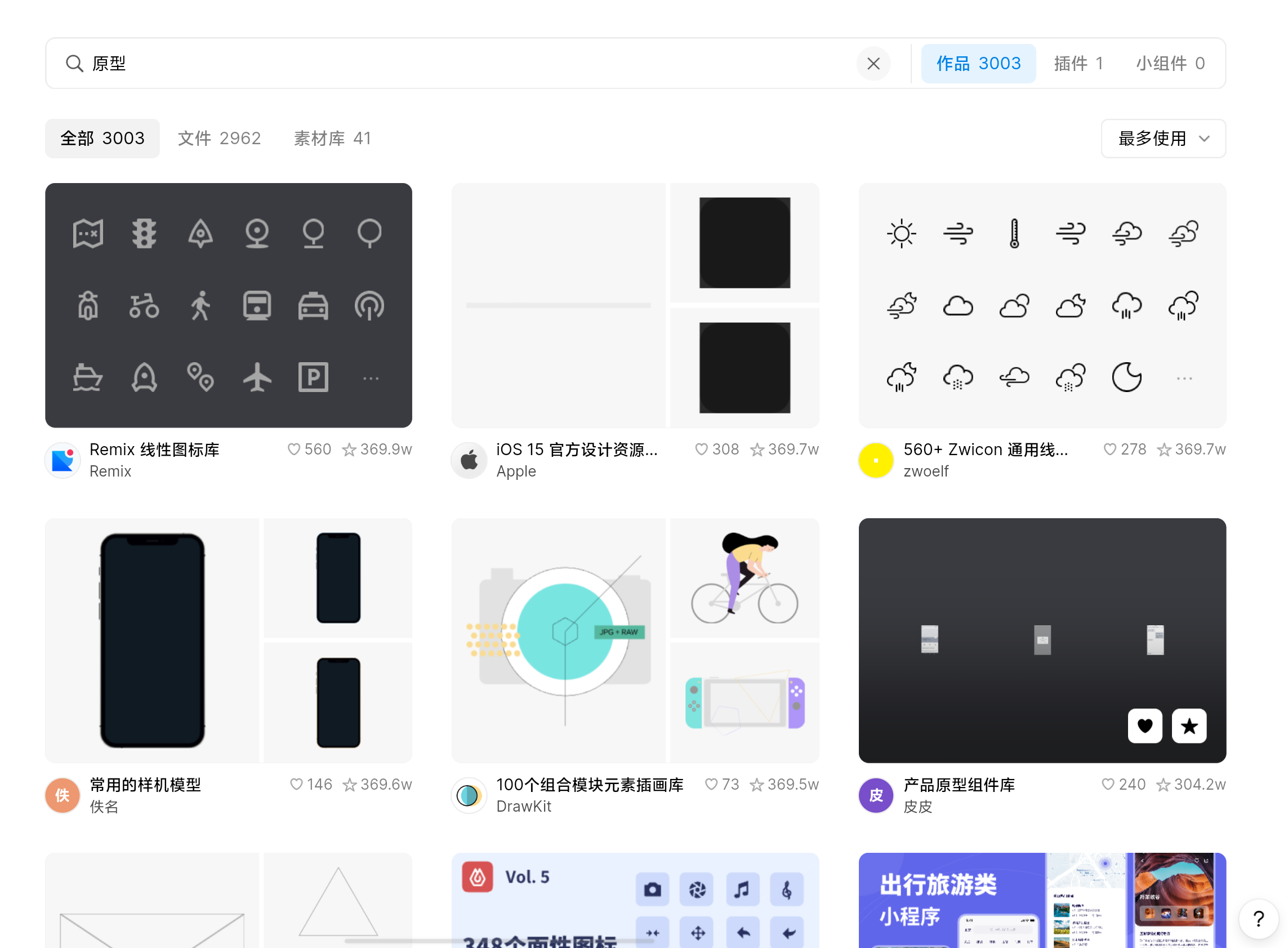The image size is (1288, 948).
Task: Favorite 产品原型组件库 via star button on thumbnail
Action: [x=1189, y=726]
